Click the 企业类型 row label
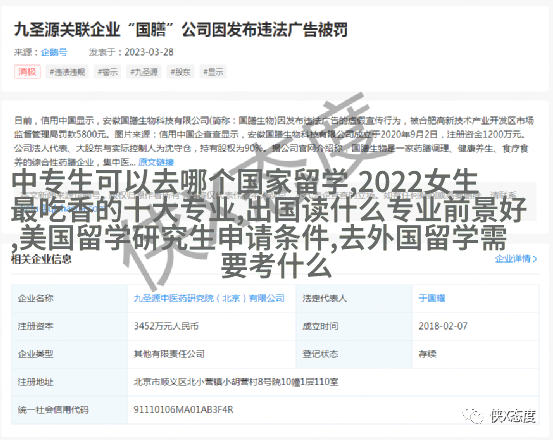553x440 pixels. click(36, 354)
